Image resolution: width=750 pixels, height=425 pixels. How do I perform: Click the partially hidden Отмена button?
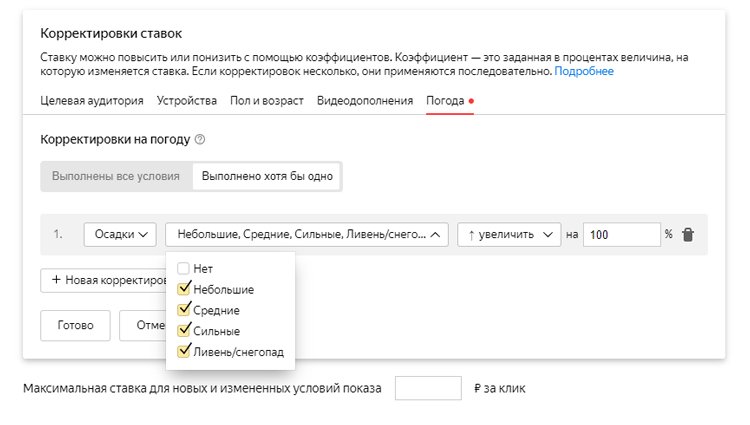tap(143, 326)
